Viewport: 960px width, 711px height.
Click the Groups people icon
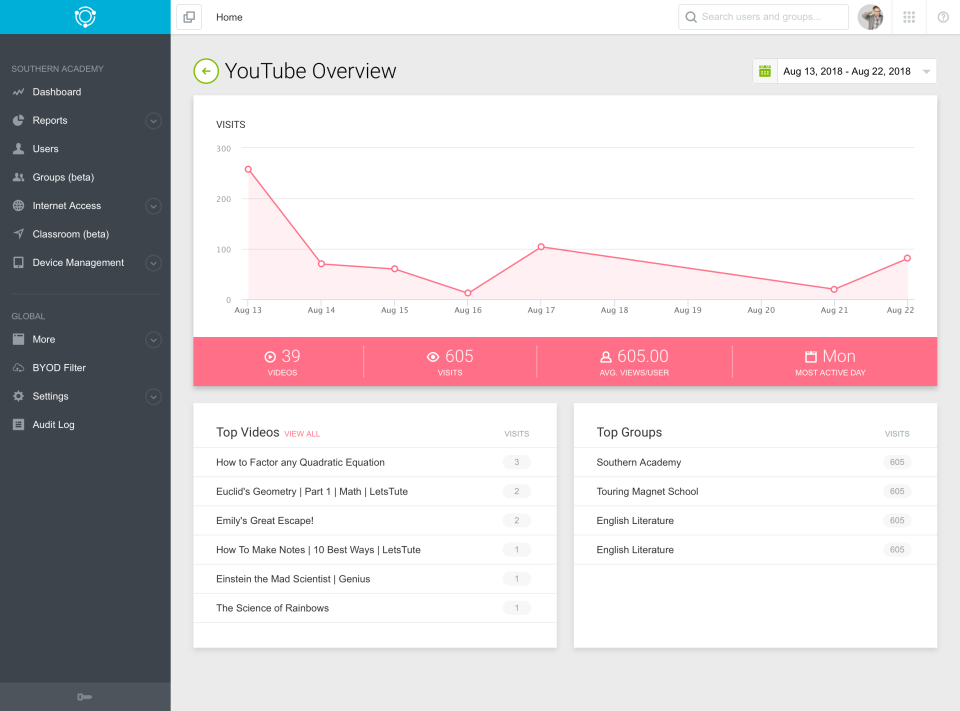tap(18, 177)
